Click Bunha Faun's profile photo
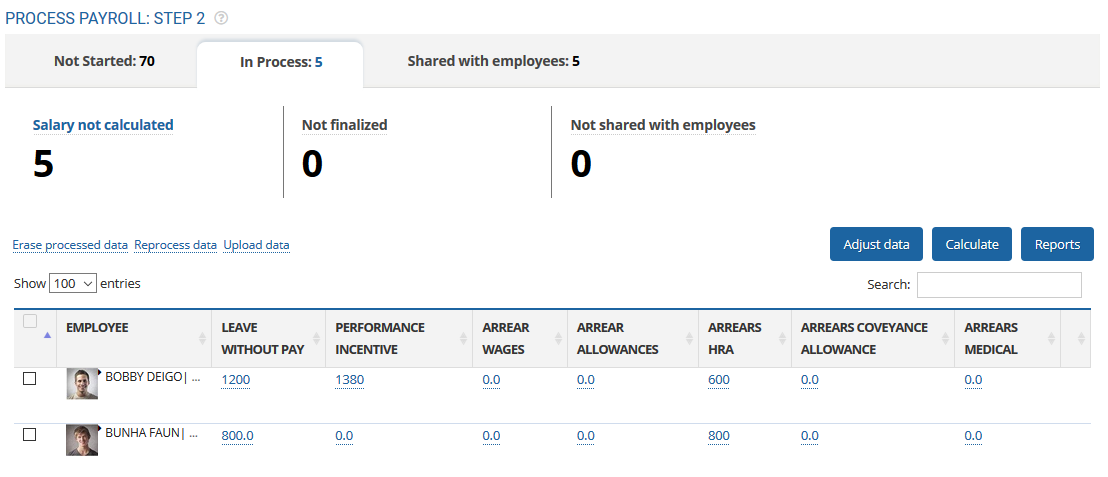 (82, 440)
